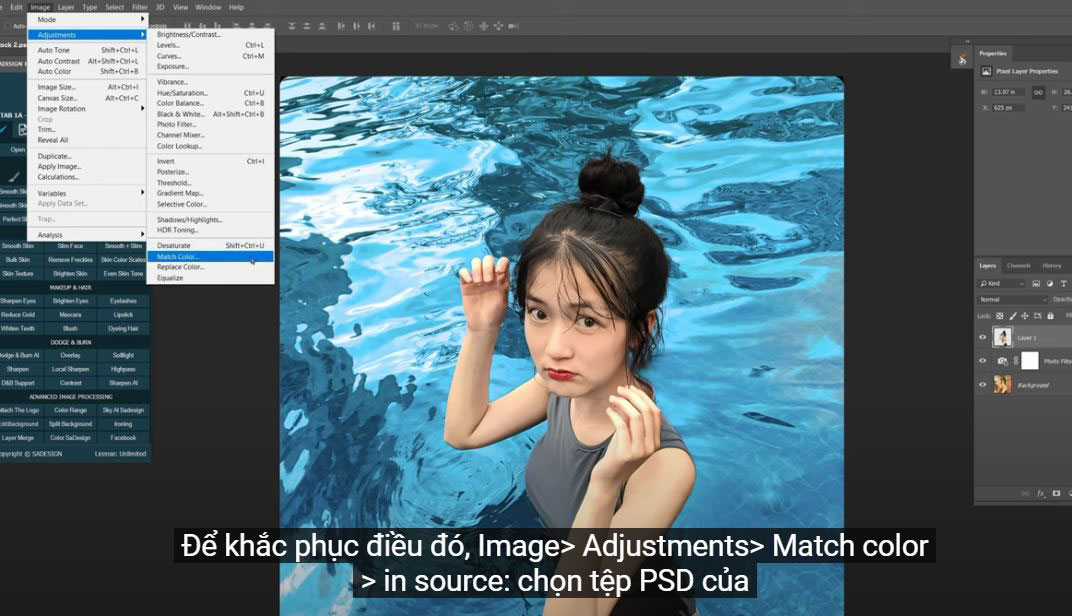Click the width field showing 13.97 in

1008,92
